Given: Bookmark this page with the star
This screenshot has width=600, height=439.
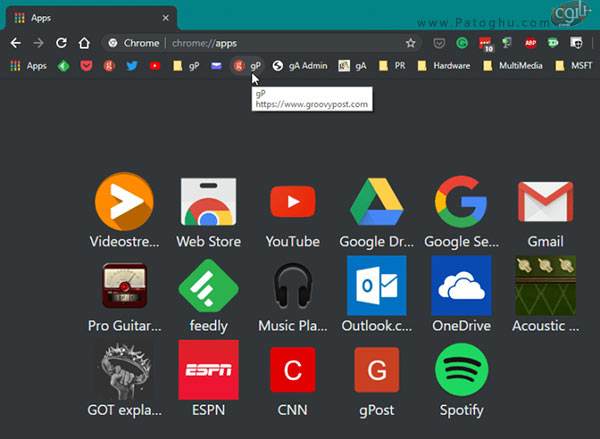Looking at the screenshot, I should coord(411,43).
